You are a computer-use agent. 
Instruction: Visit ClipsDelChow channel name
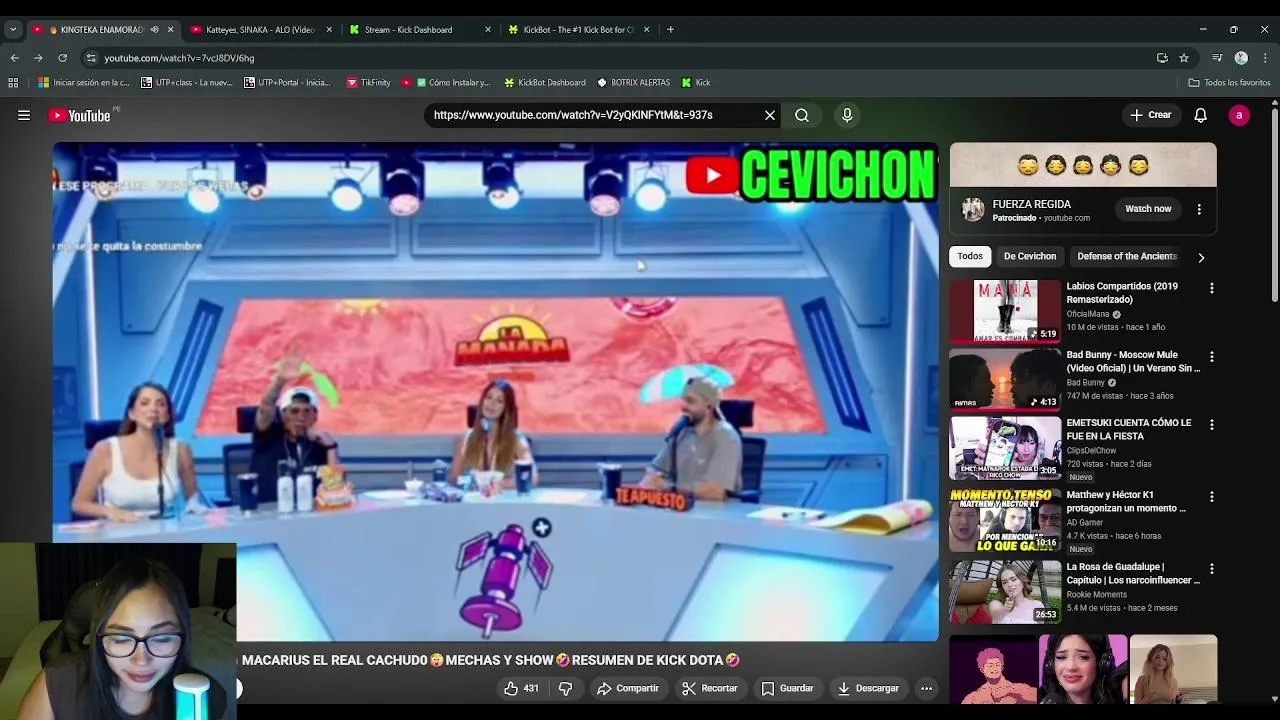point(1091,450)
